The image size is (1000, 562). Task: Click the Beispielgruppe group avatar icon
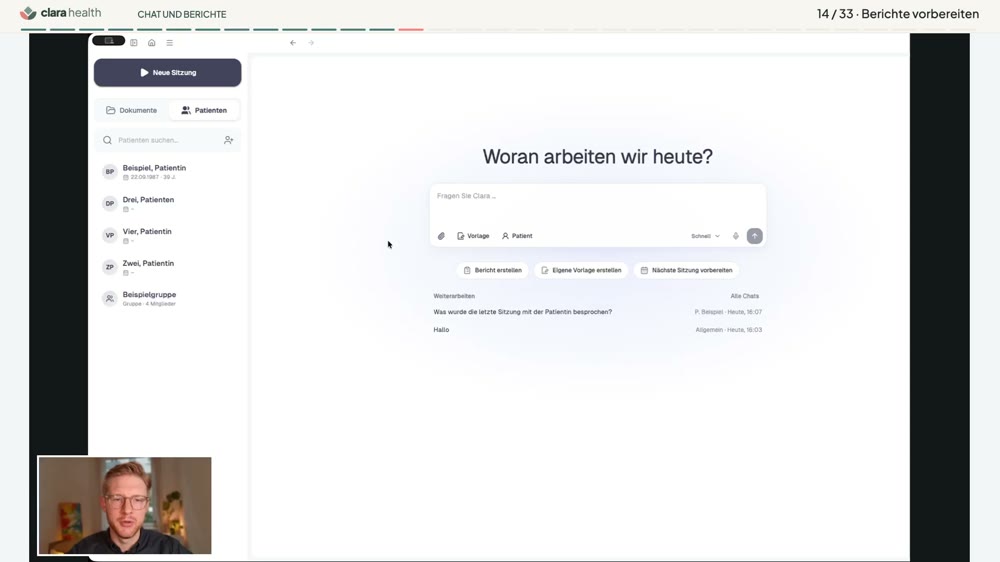[110, 299]
